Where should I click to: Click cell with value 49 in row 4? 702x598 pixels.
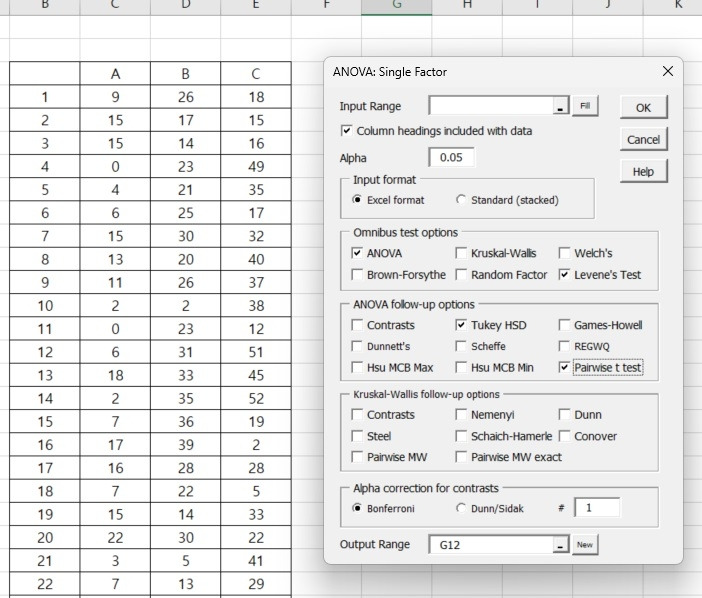point(256,167)
